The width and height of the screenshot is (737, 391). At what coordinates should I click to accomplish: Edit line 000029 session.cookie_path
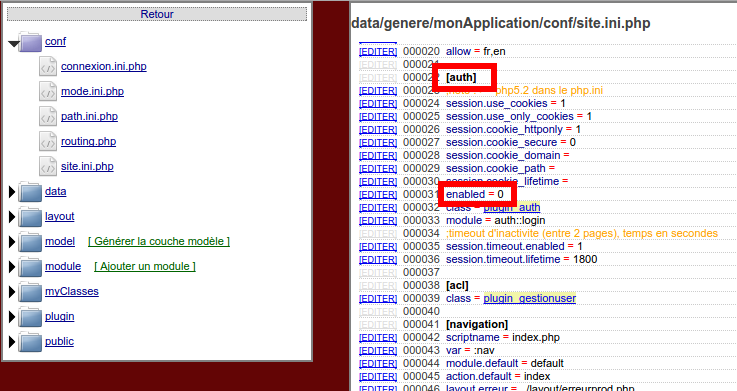378,168
